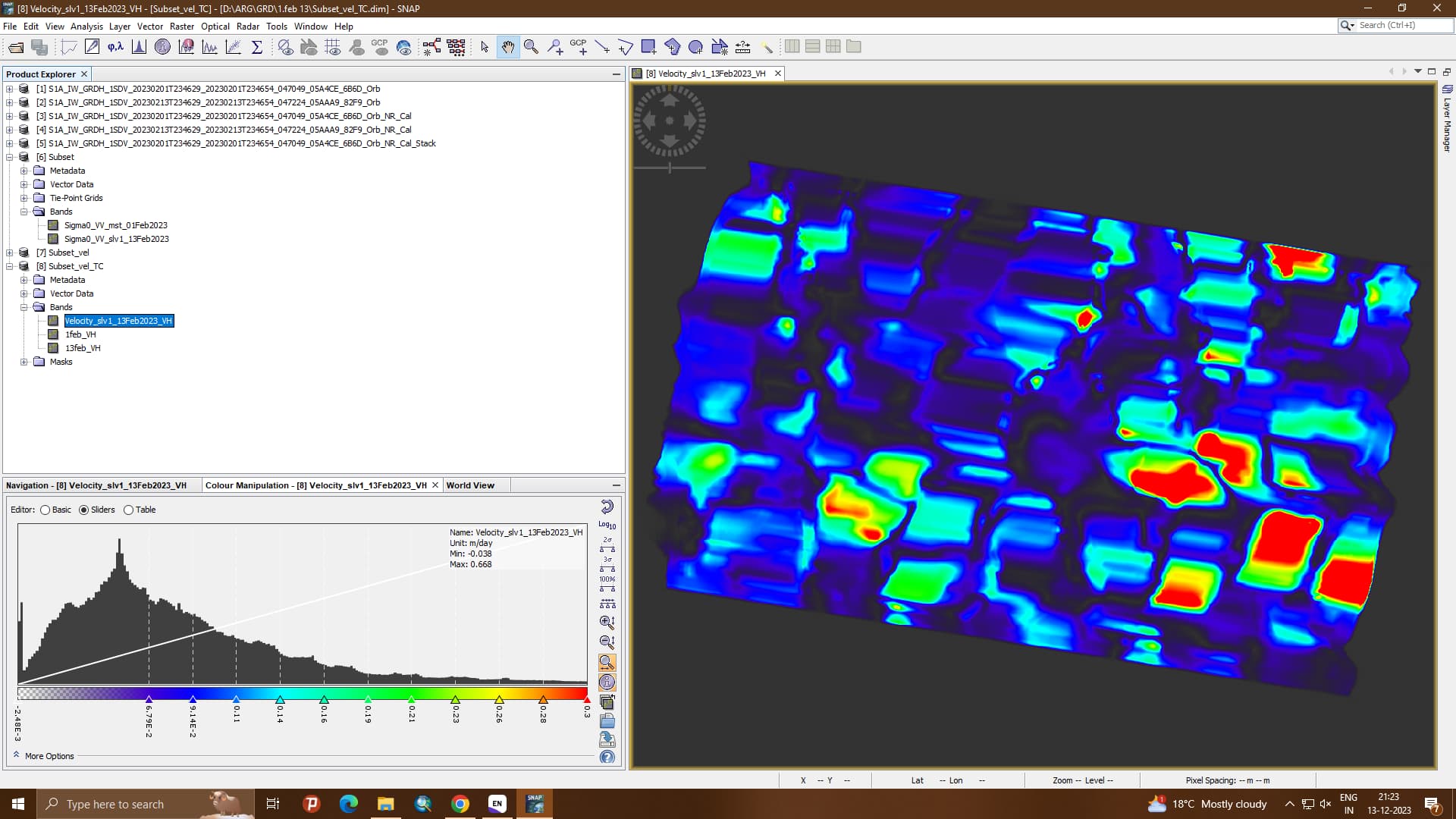Select the Sliders editor radio button

tap(84, 510)
